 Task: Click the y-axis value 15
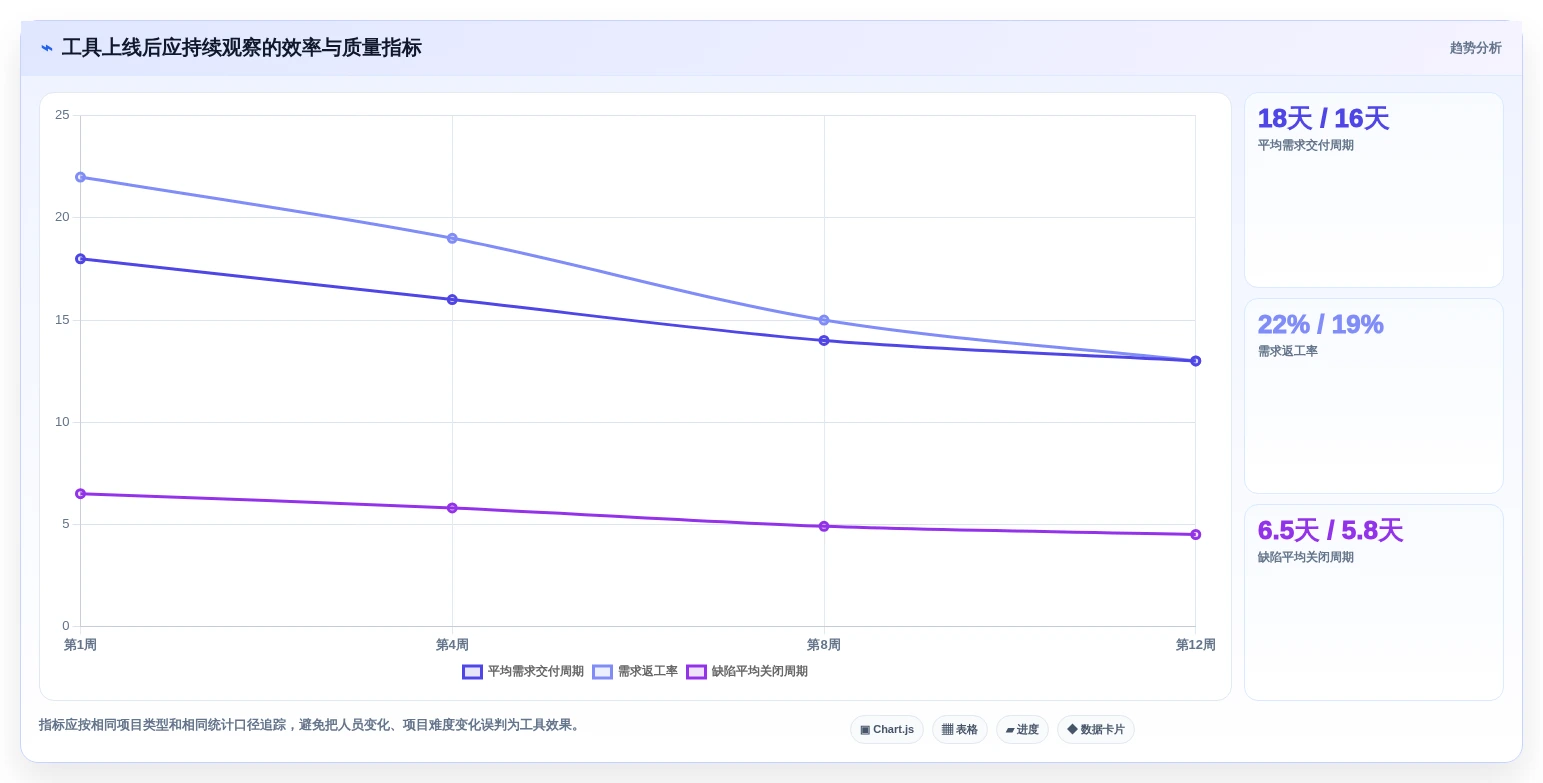click(x=62, y=320)
